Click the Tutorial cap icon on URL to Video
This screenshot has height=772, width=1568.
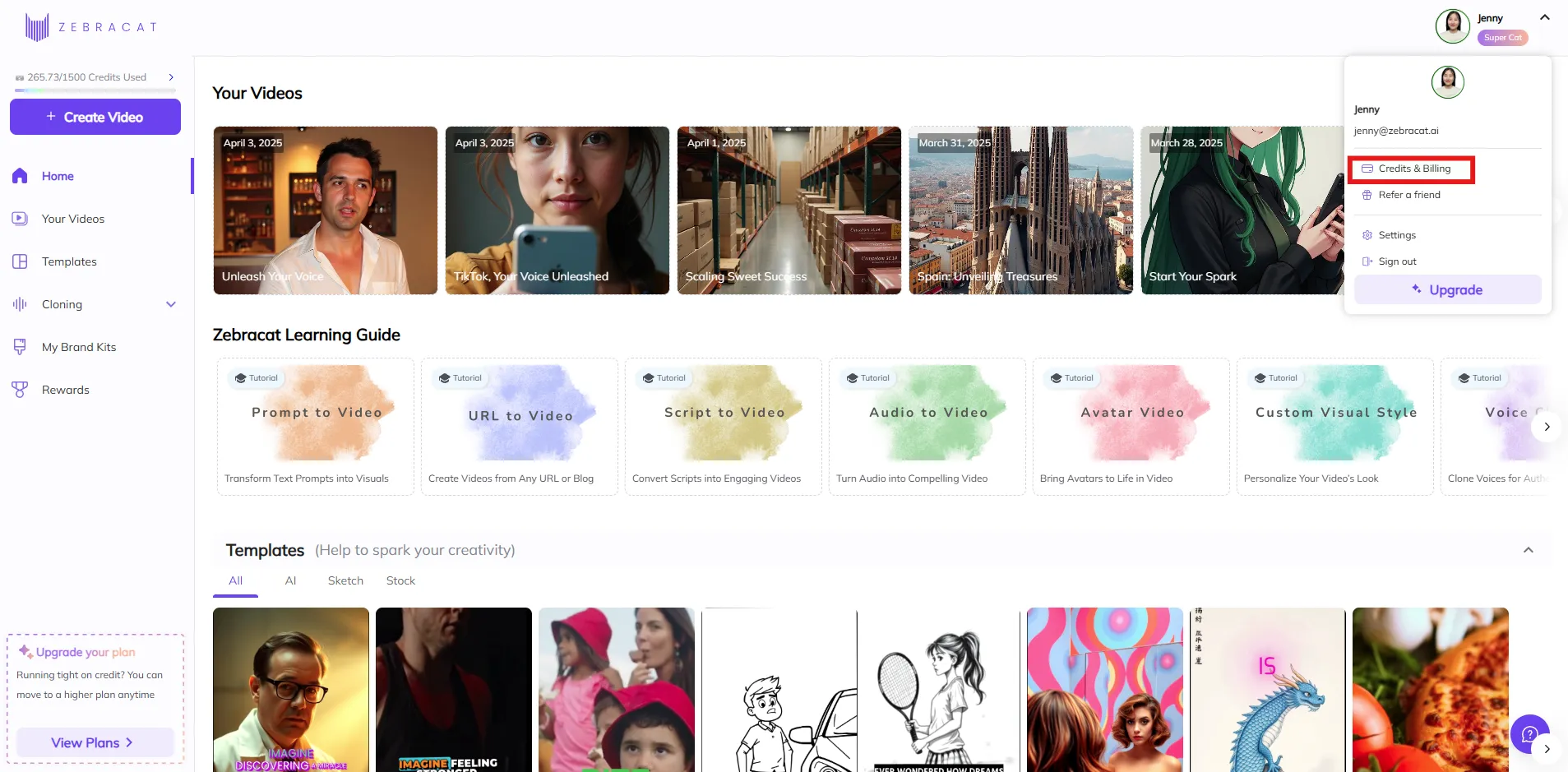tap(445, 378)
